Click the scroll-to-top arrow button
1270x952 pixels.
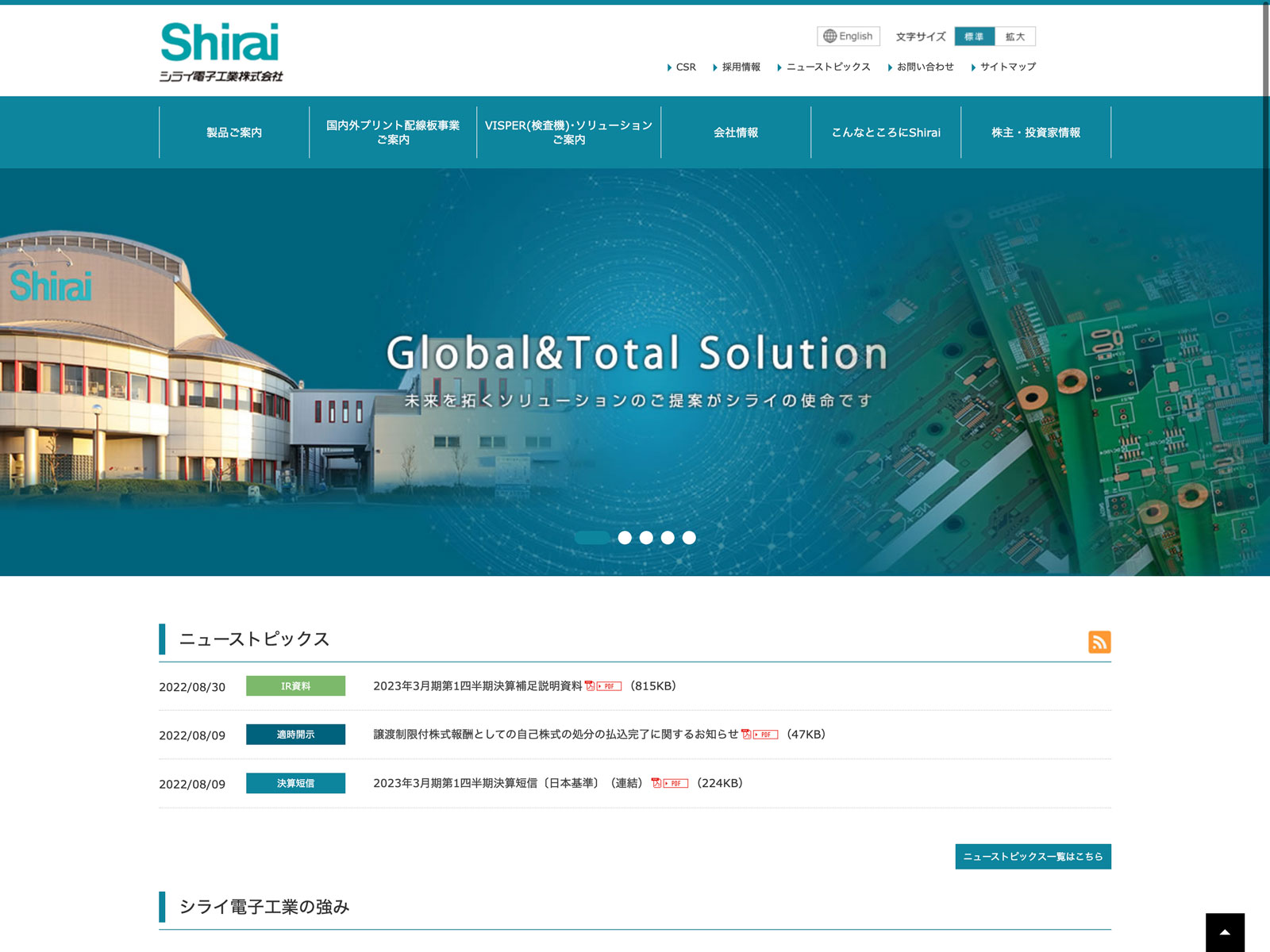click(1225, 932)
